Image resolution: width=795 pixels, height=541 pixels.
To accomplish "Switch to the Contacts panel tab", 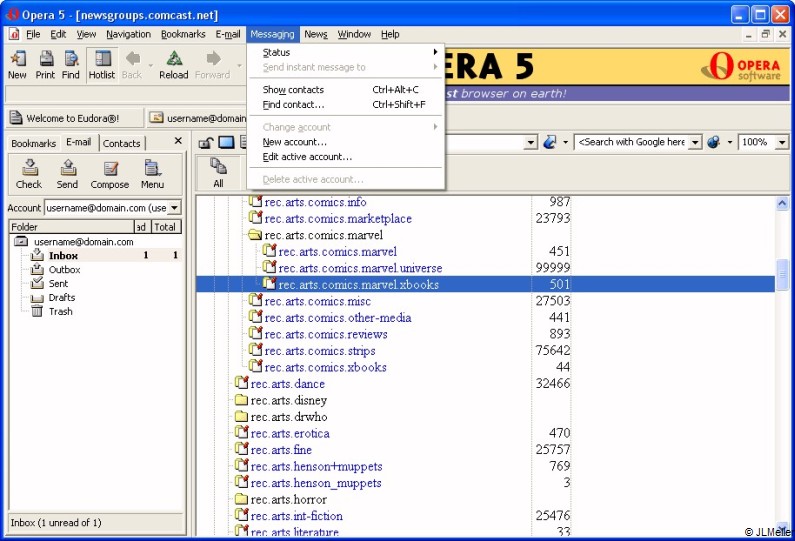I will click(122, 143).
